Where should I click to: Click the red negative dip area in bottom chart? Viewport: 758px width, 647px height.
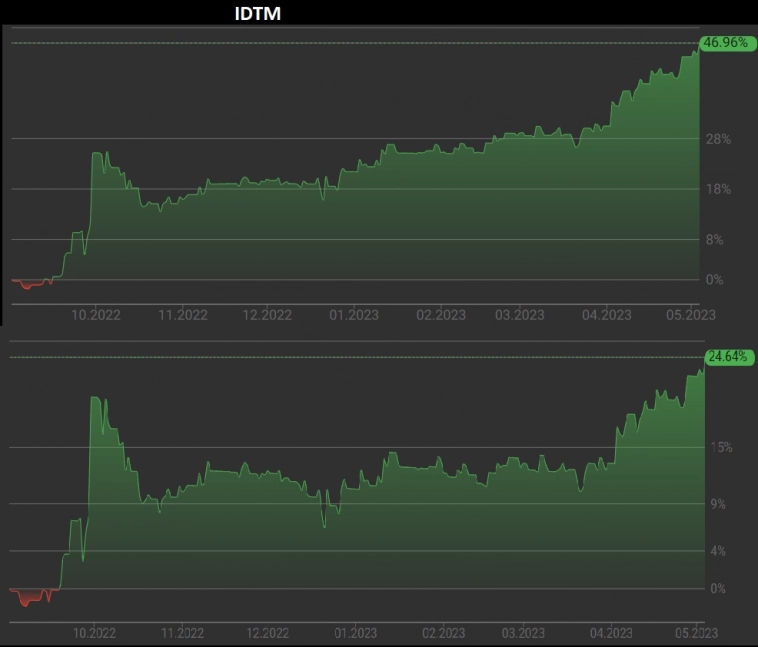[x=28, y=597]
